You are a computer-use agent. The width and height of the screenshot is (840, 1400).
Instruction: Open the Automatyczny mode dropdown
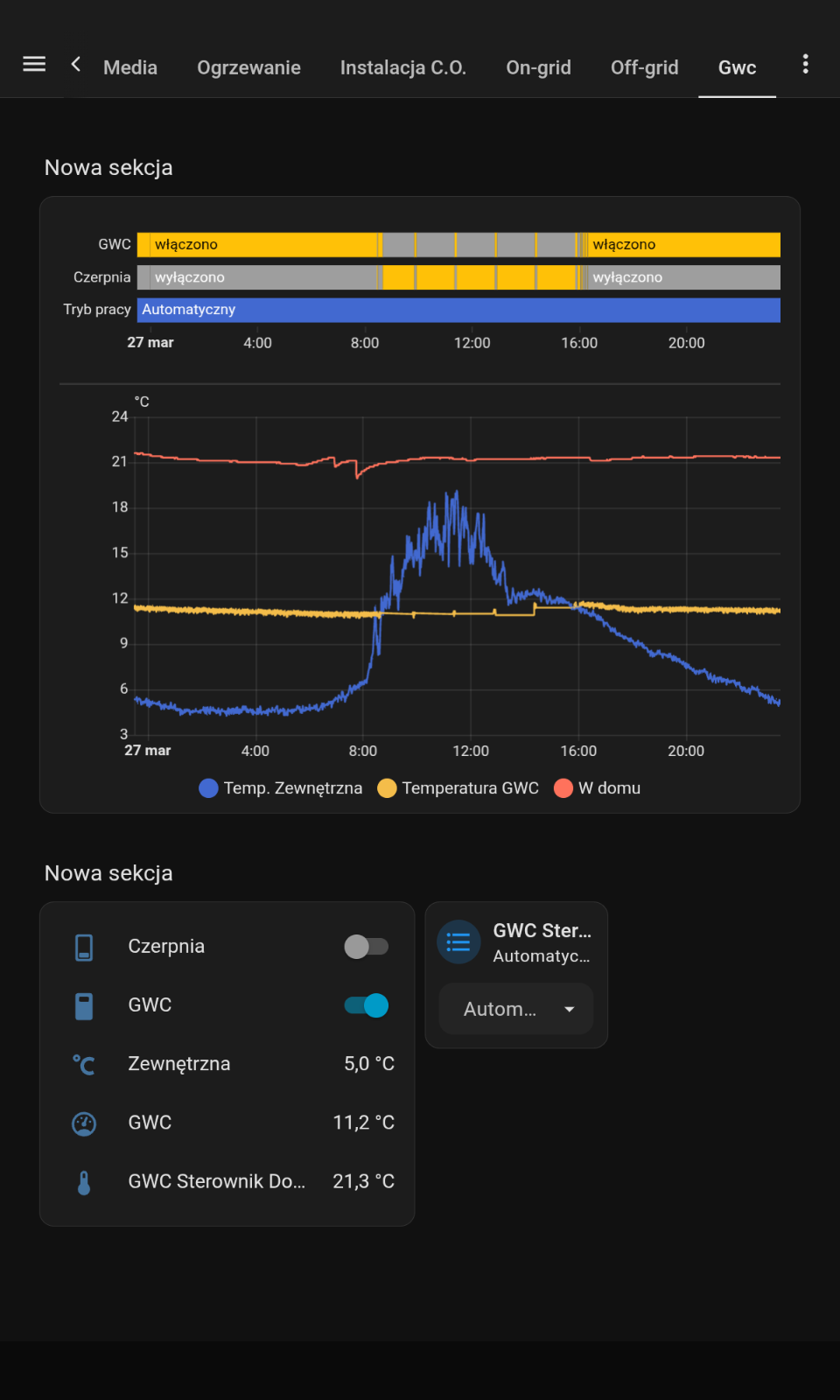pyautogui.click(x=516, y=1009)
